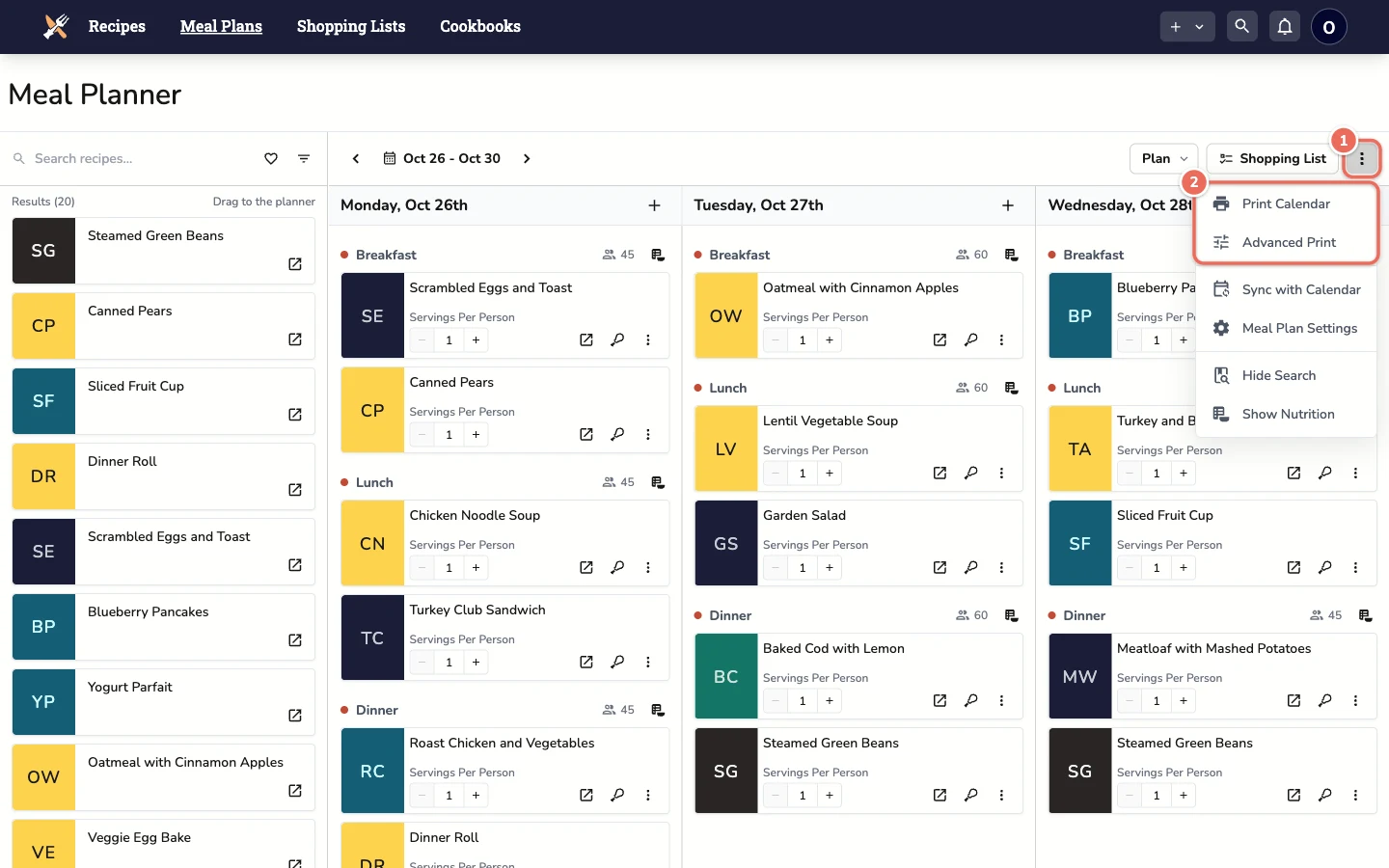The height and width of the screenshot is (868, 1389).
Task: Open the search magnifier in top navigation
Action: [x=1242, y=27]
